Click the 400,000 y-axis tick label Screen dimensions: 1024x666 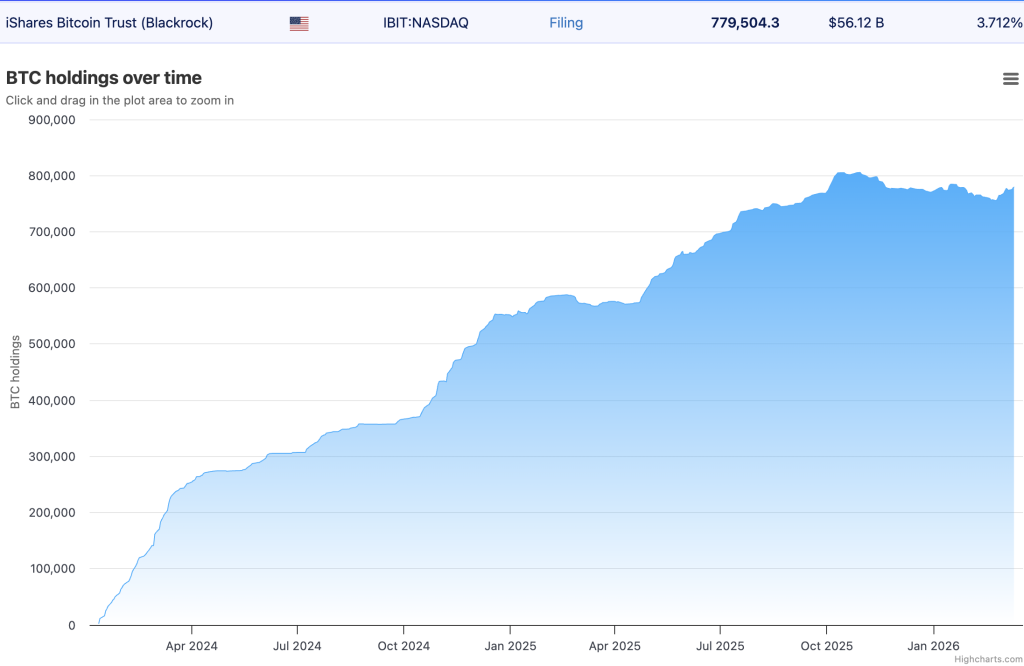(x=52, y=400)
